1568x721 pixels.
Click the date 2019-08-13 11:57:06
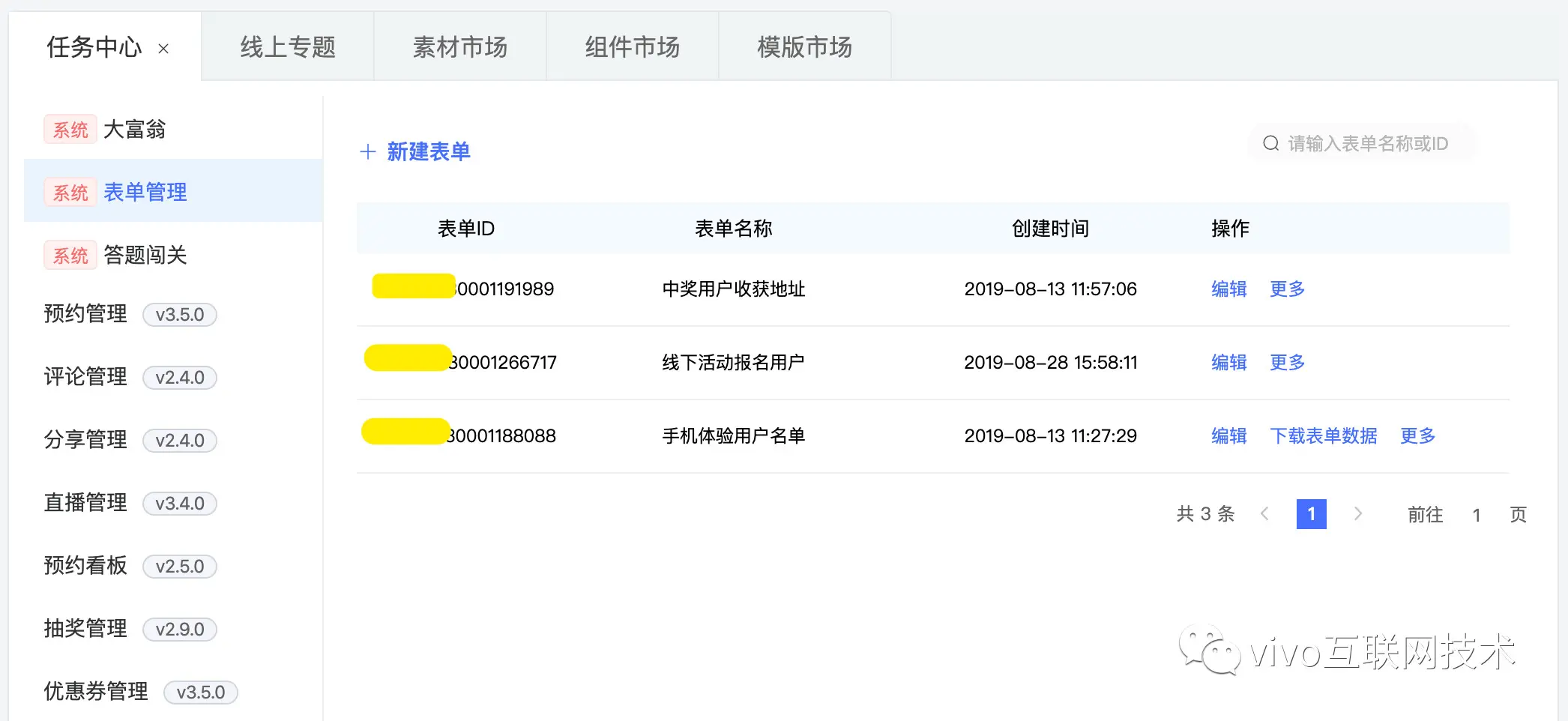pos(1051,289)
